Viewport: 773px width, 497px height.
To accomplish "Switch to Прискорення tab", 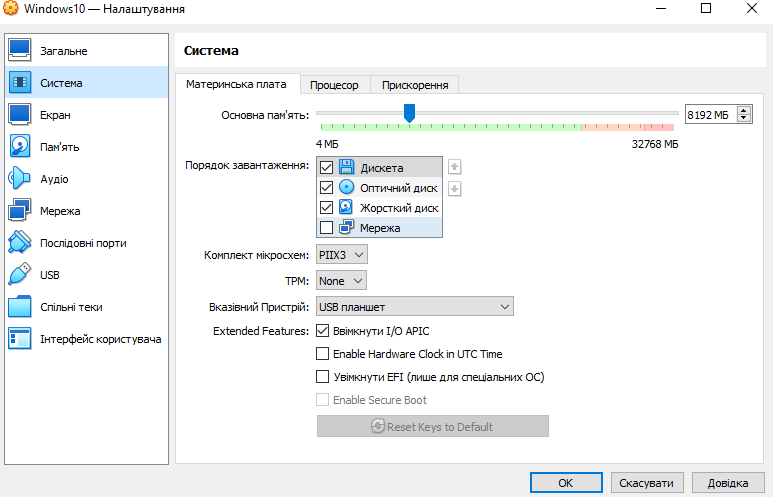I will pyautogui.click(x=415, y=85).
